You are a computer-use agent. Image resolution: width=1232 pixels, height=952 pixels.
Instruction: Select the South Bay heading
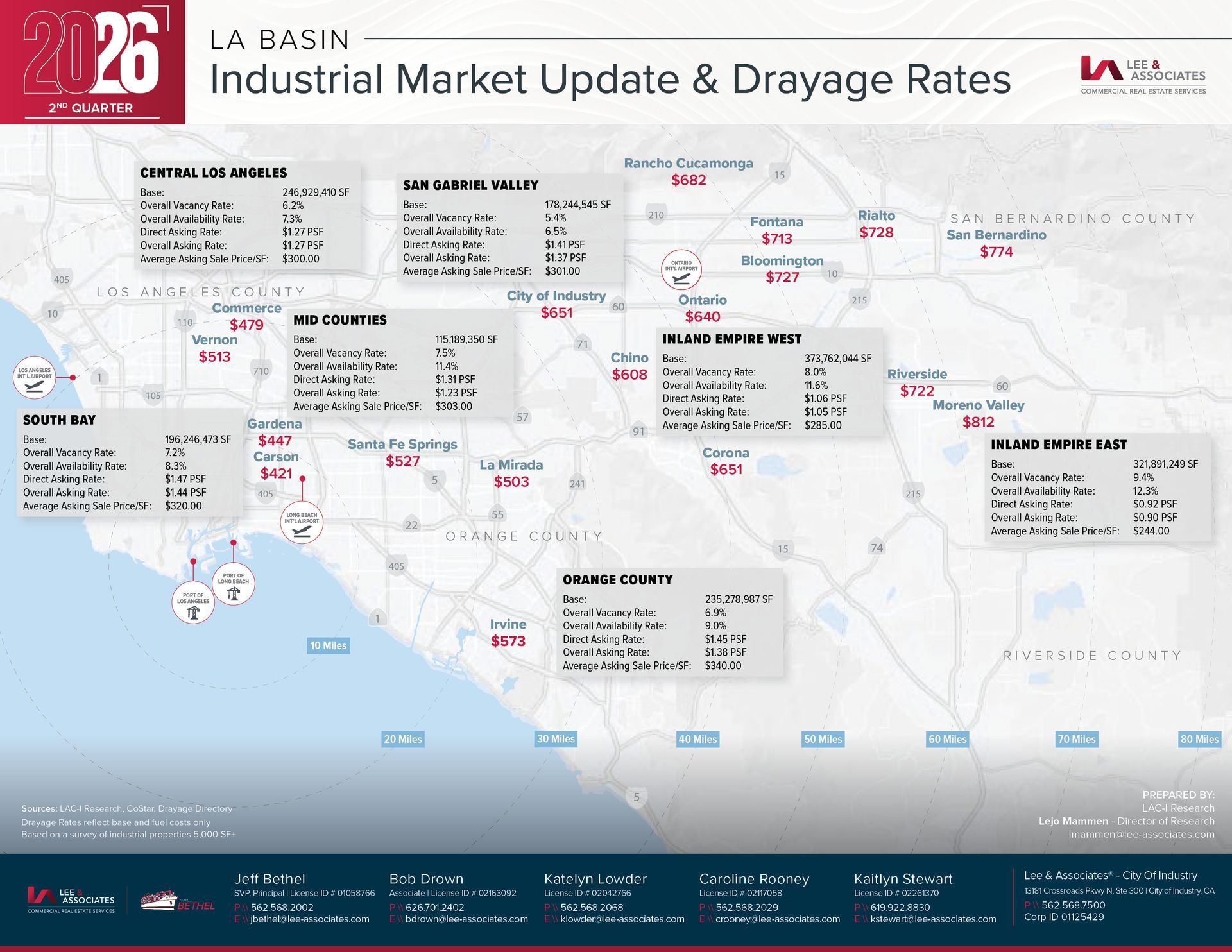pos(59,420)
